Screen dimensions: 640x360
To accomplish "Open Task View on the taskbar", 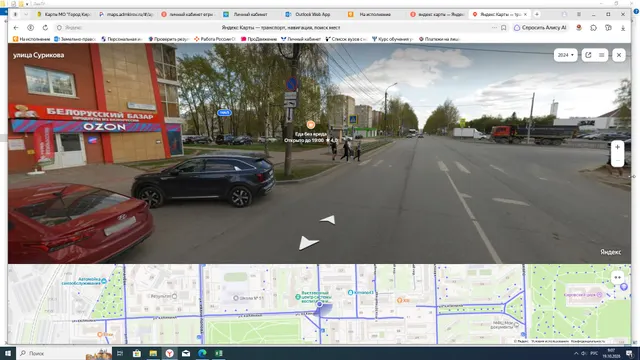I will [120, 353].
